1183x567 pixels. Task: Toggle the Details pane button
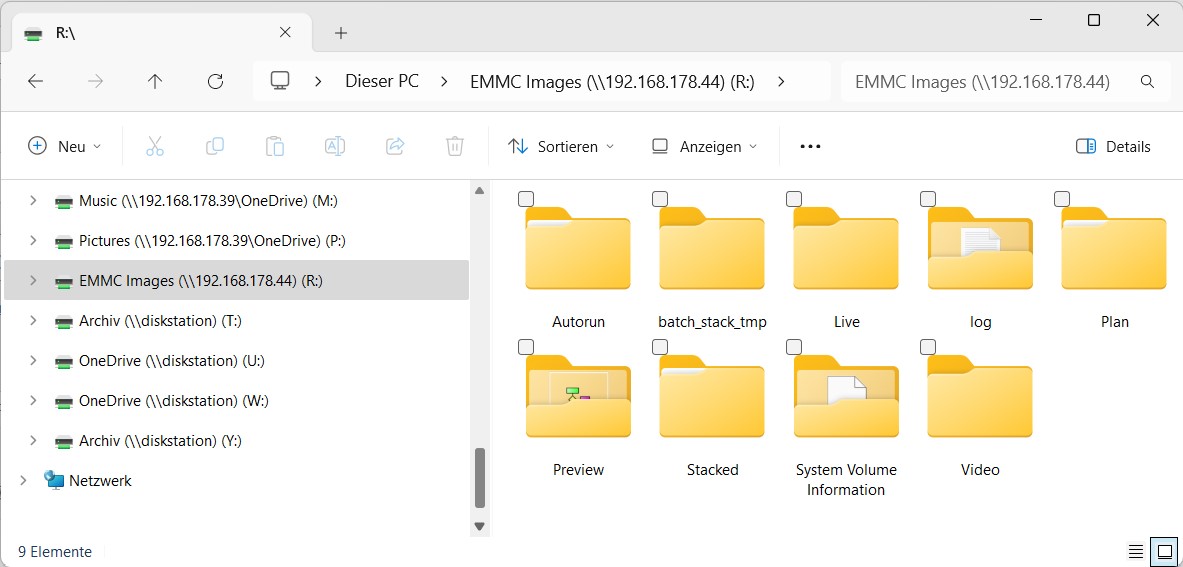(1113, 146)
